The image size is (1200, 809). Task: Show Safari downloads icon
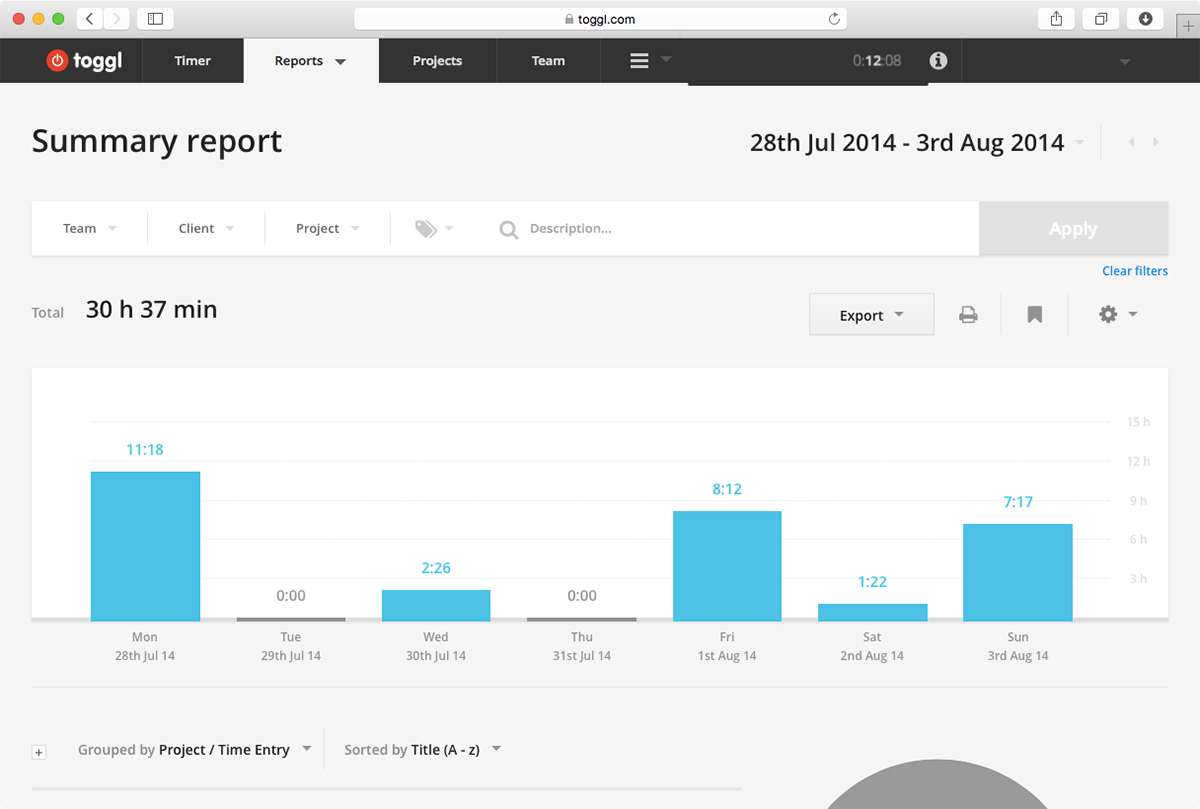[1145, 19]
